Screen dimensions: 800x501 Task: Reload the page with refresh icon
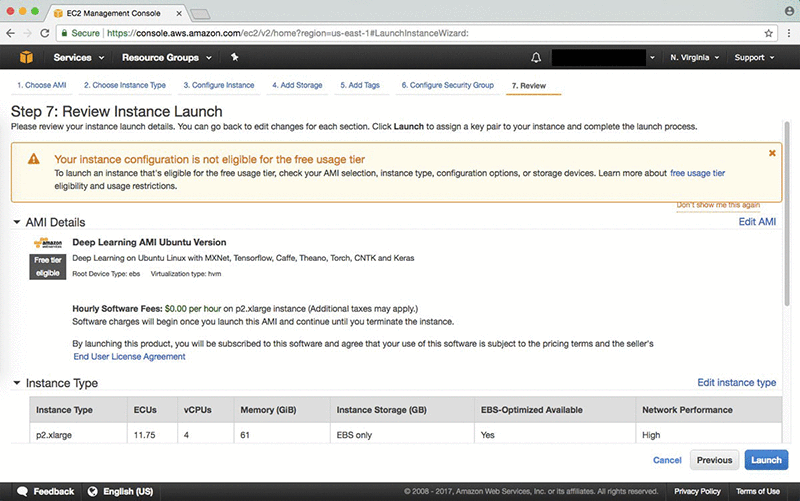45,33
